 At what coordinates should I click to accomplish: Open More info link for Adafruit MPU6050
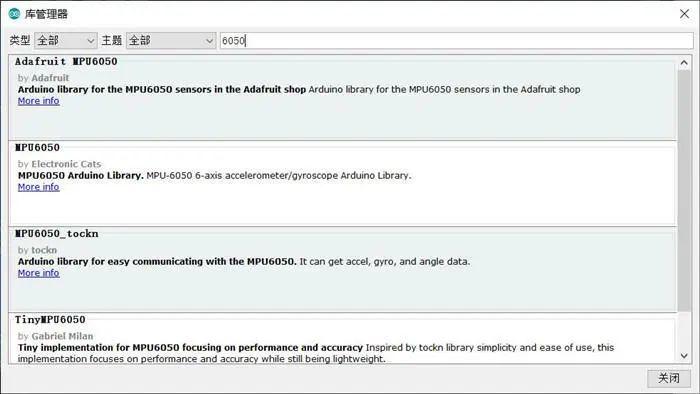pos(38,101)
